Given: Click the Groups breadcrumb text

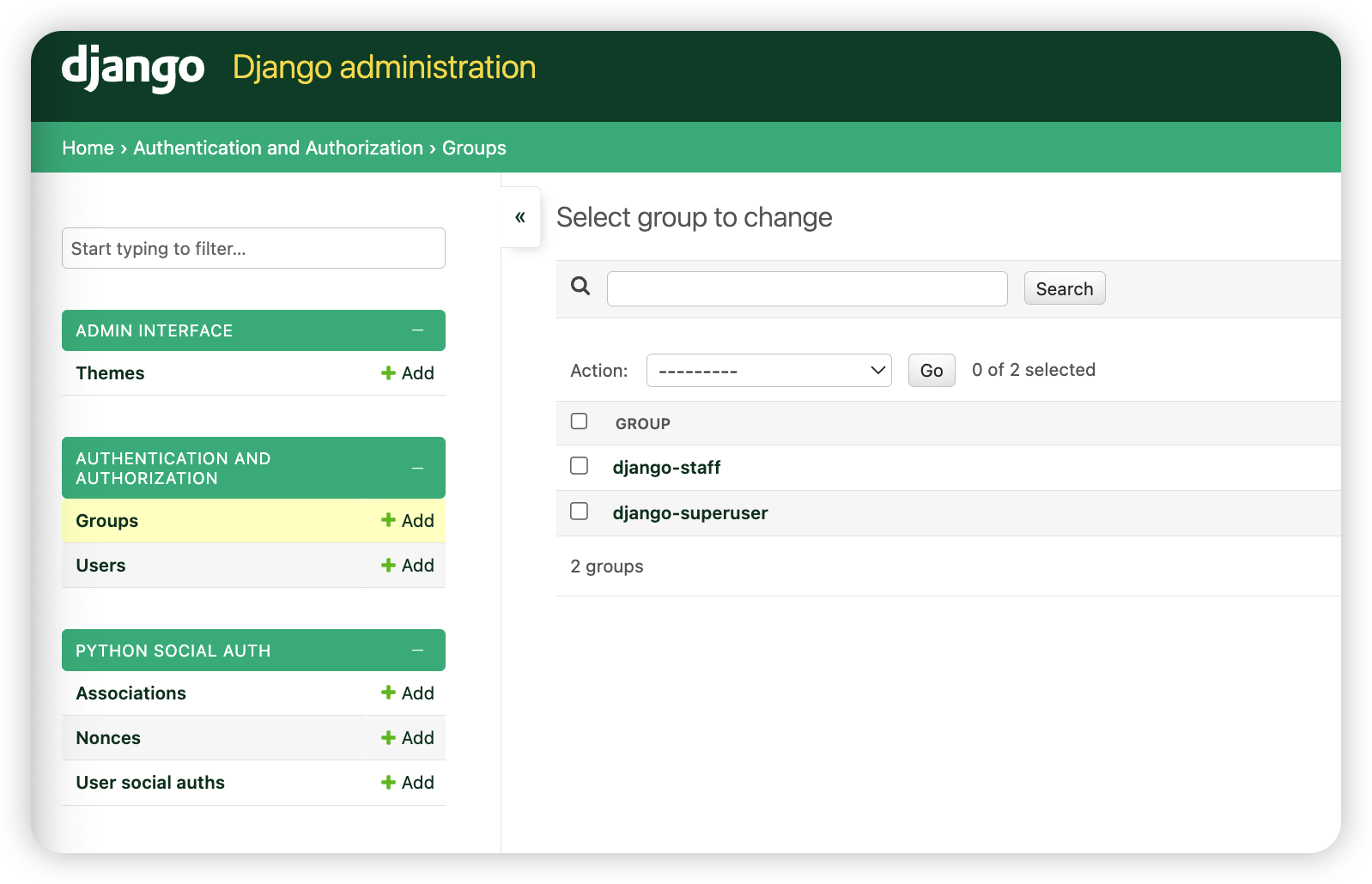Looking at the screenshot, I should coord(474,148).
